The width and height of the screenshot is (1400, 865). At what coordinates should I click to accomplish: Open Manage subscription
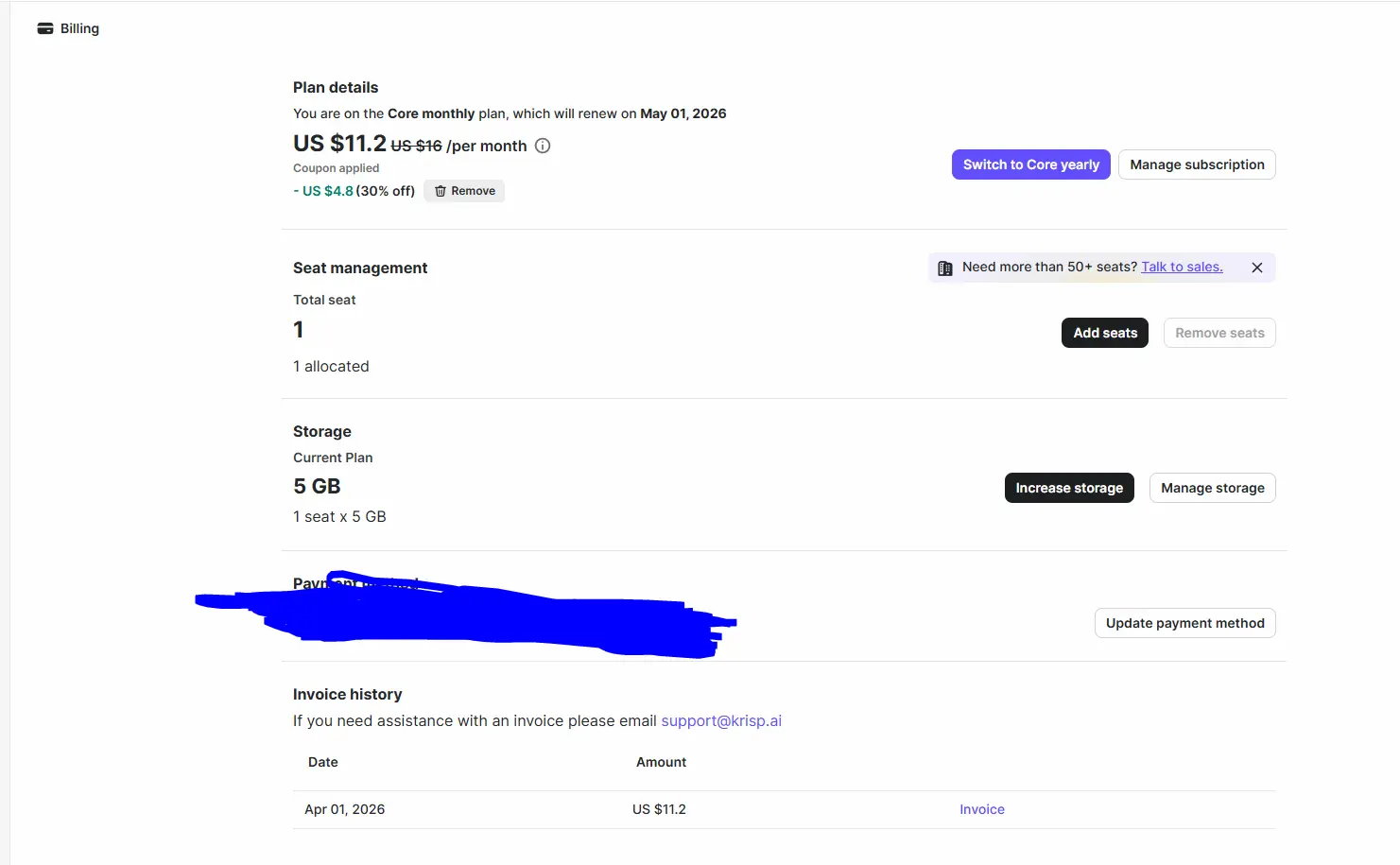pos(1197,164)
